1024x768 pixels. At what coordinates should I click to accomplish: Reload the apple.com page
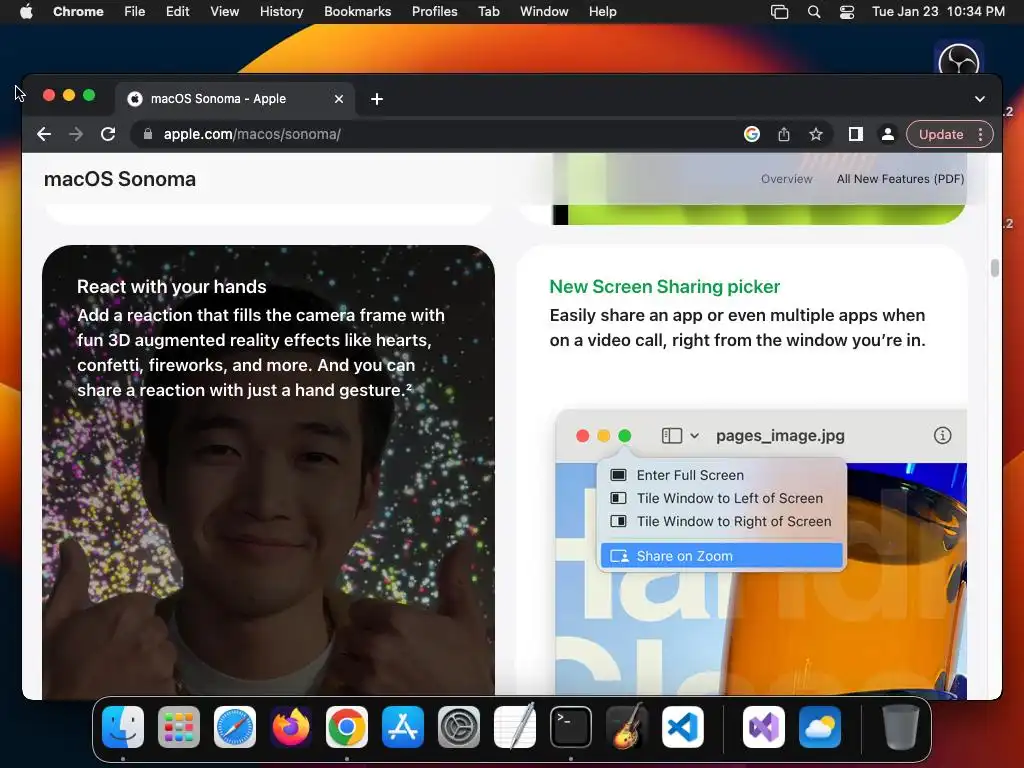pyautogui.click(x=108, y=135)
